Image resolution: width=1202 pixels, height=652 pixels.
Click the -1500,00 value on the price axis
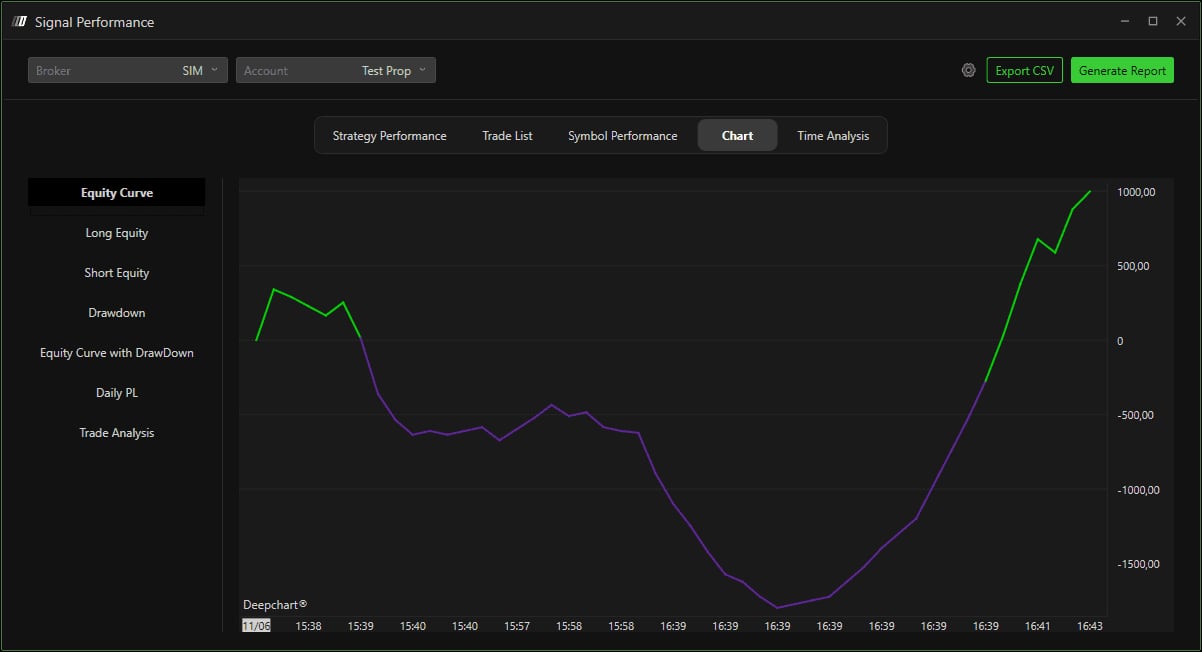1139,564
